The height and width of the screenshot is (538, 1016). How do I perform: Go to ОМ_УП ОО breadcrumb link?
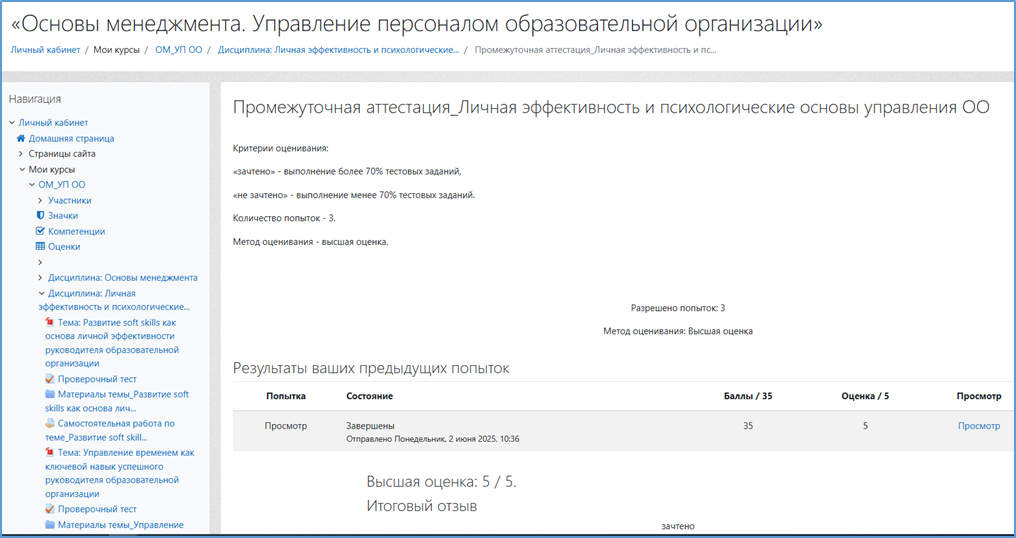tap(178, 49)
